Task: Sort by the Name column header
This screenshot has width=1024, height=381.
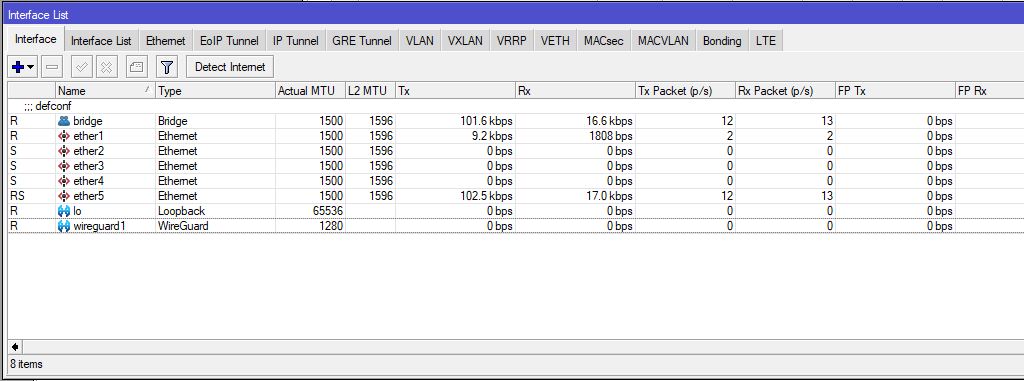Action: [x=105, y=91]
